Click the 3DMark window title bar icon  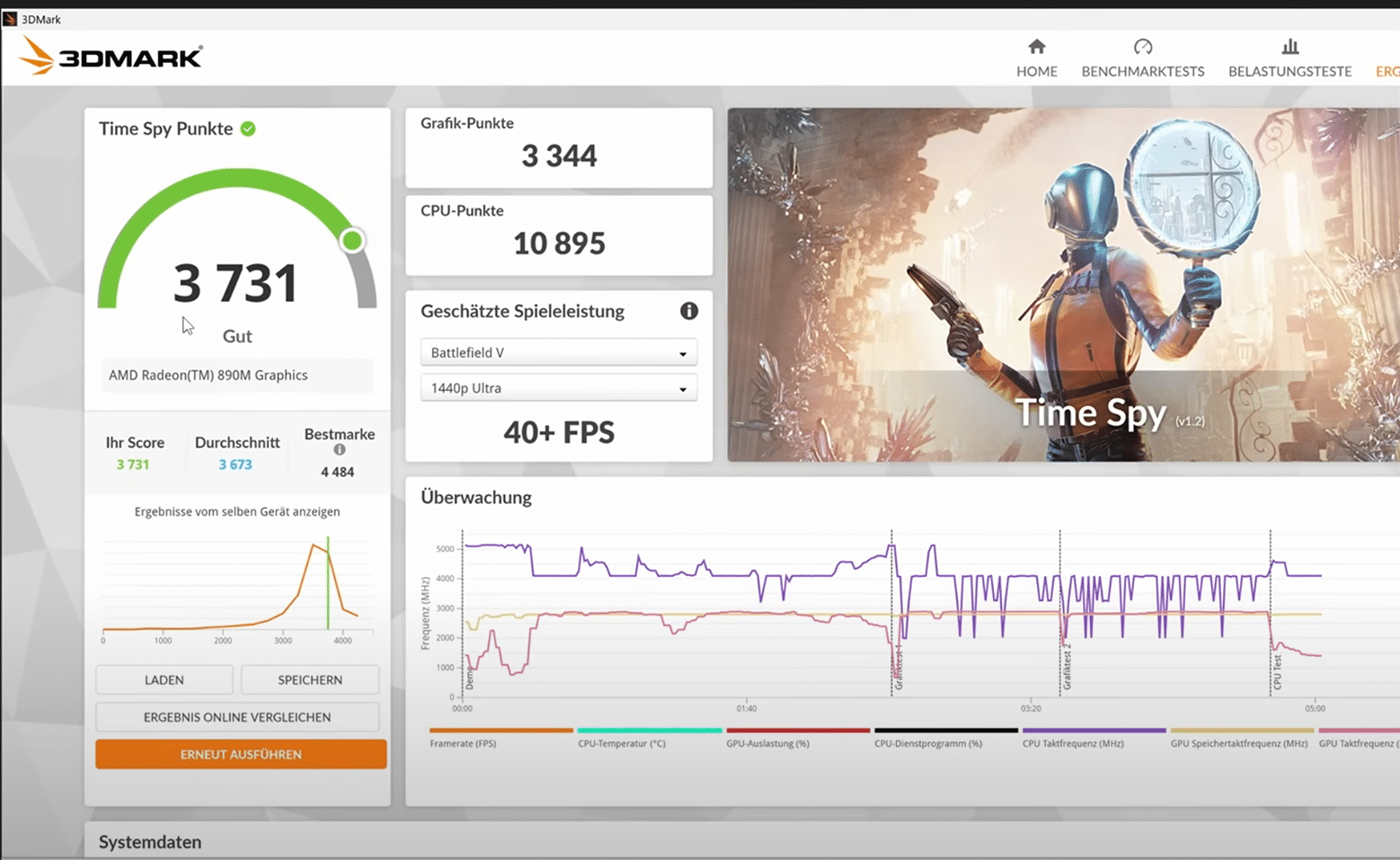click(10, 19)
